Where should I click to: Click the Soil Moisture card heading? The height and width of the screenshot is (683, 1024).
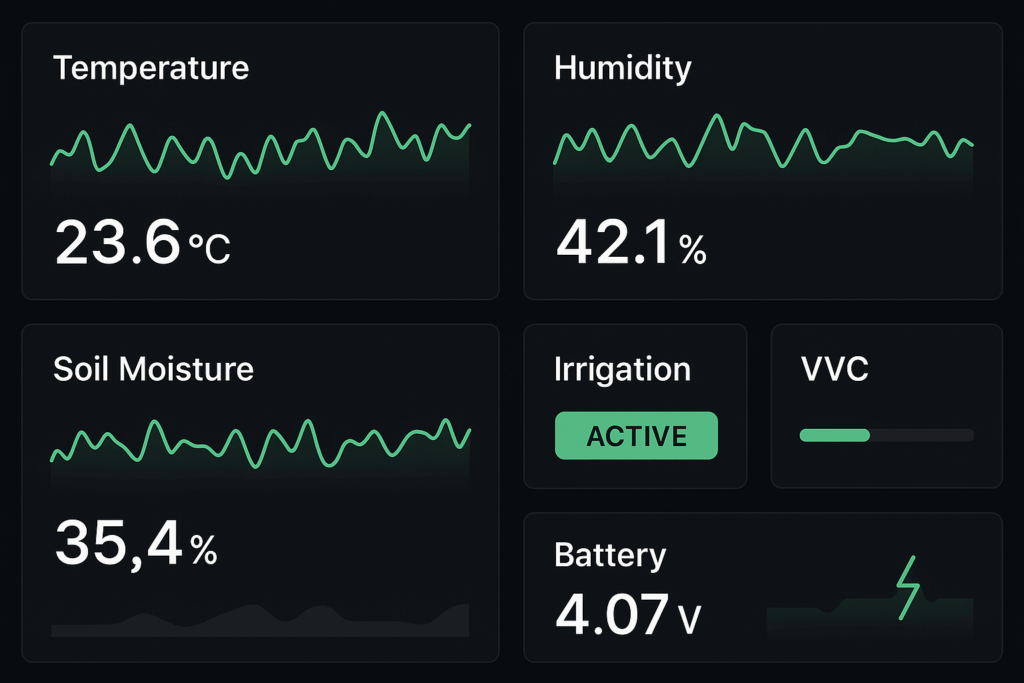[153, 369]
